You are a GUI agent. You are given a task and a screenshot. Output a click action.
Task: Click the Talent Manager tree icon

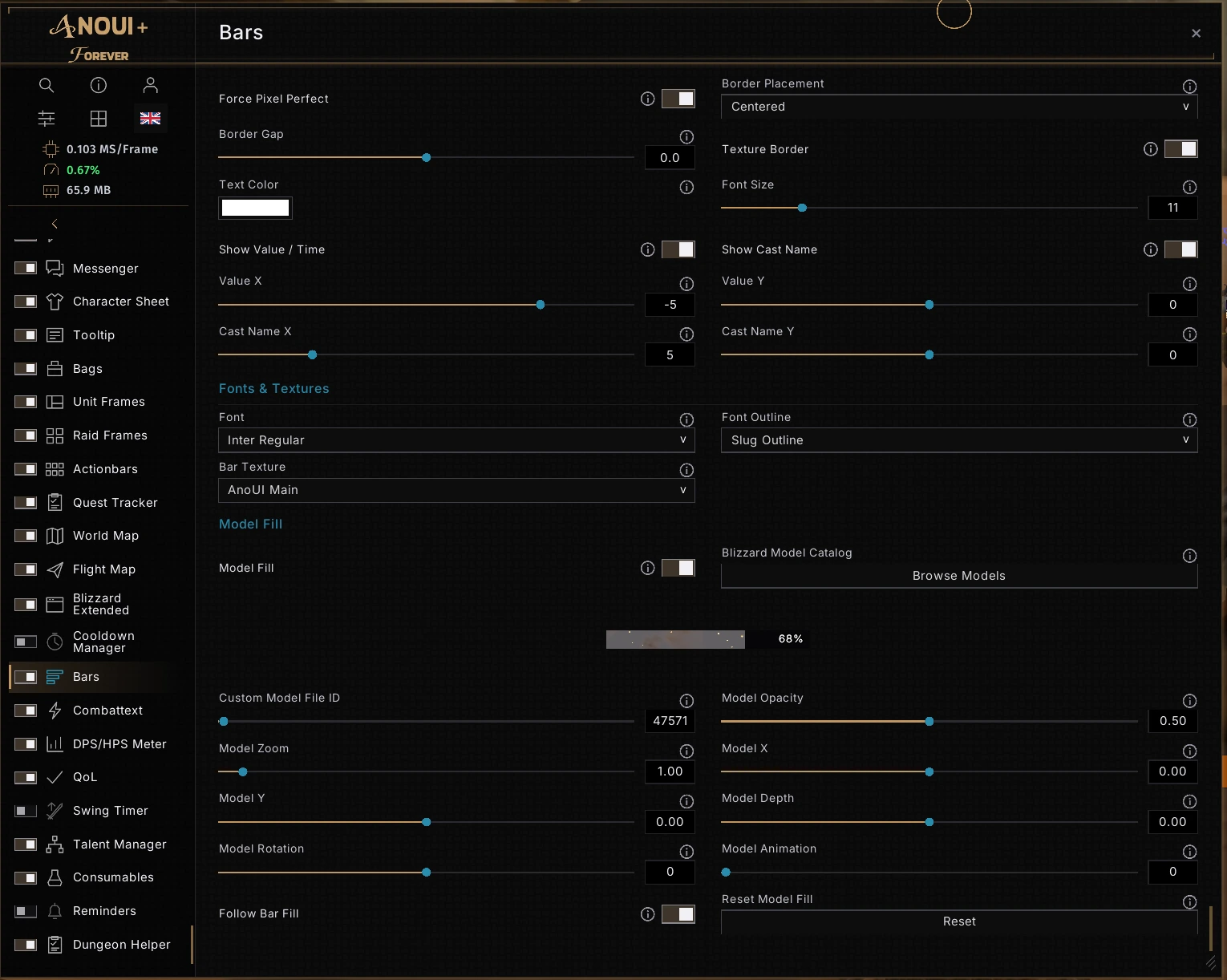click(55, 844)
